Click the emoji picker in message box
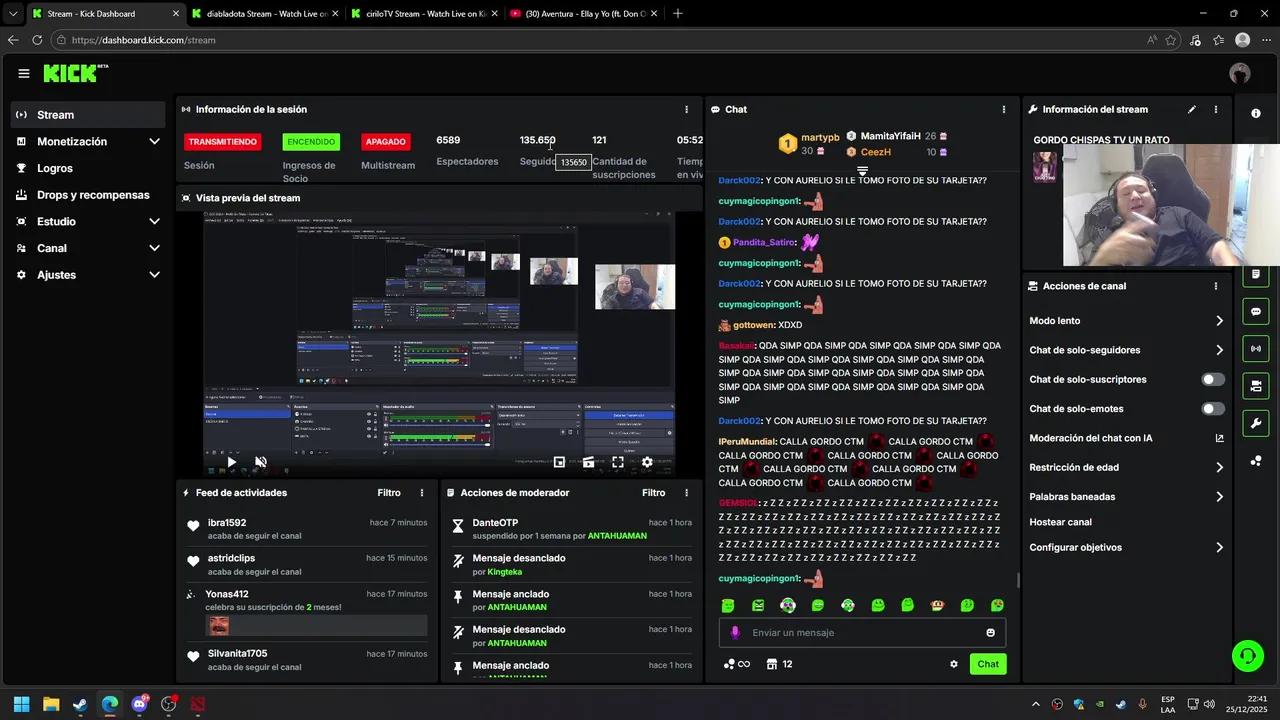Screen dimensions: 1280x720 pos(991,633)
